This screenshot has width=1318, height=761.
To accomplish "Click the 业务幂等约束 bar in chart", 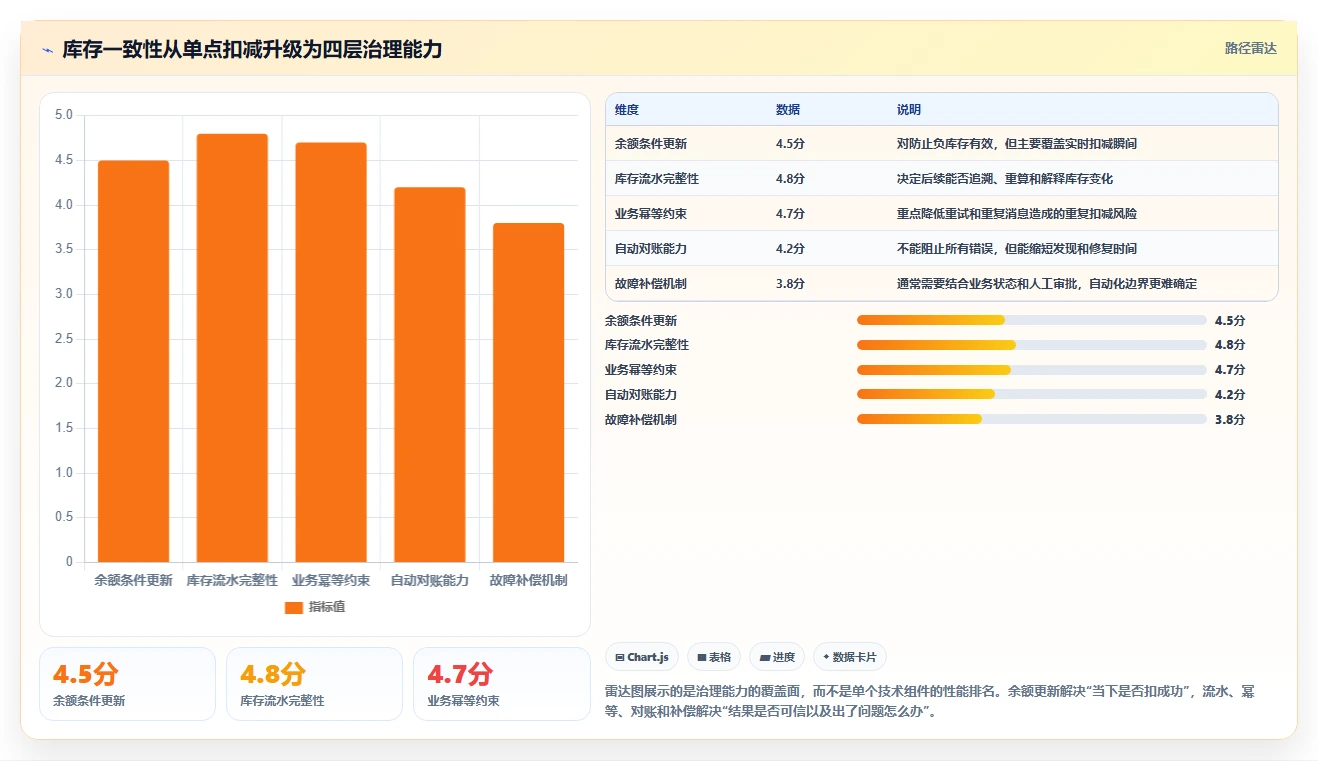I will coord(331,352).
